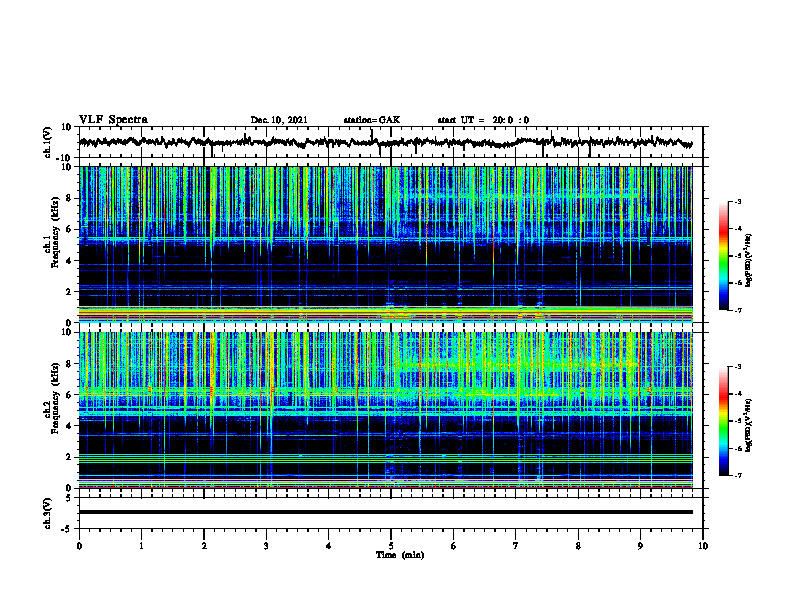
Task: Click the "VLF Spectra" plot title
Action: click(113, 120)
